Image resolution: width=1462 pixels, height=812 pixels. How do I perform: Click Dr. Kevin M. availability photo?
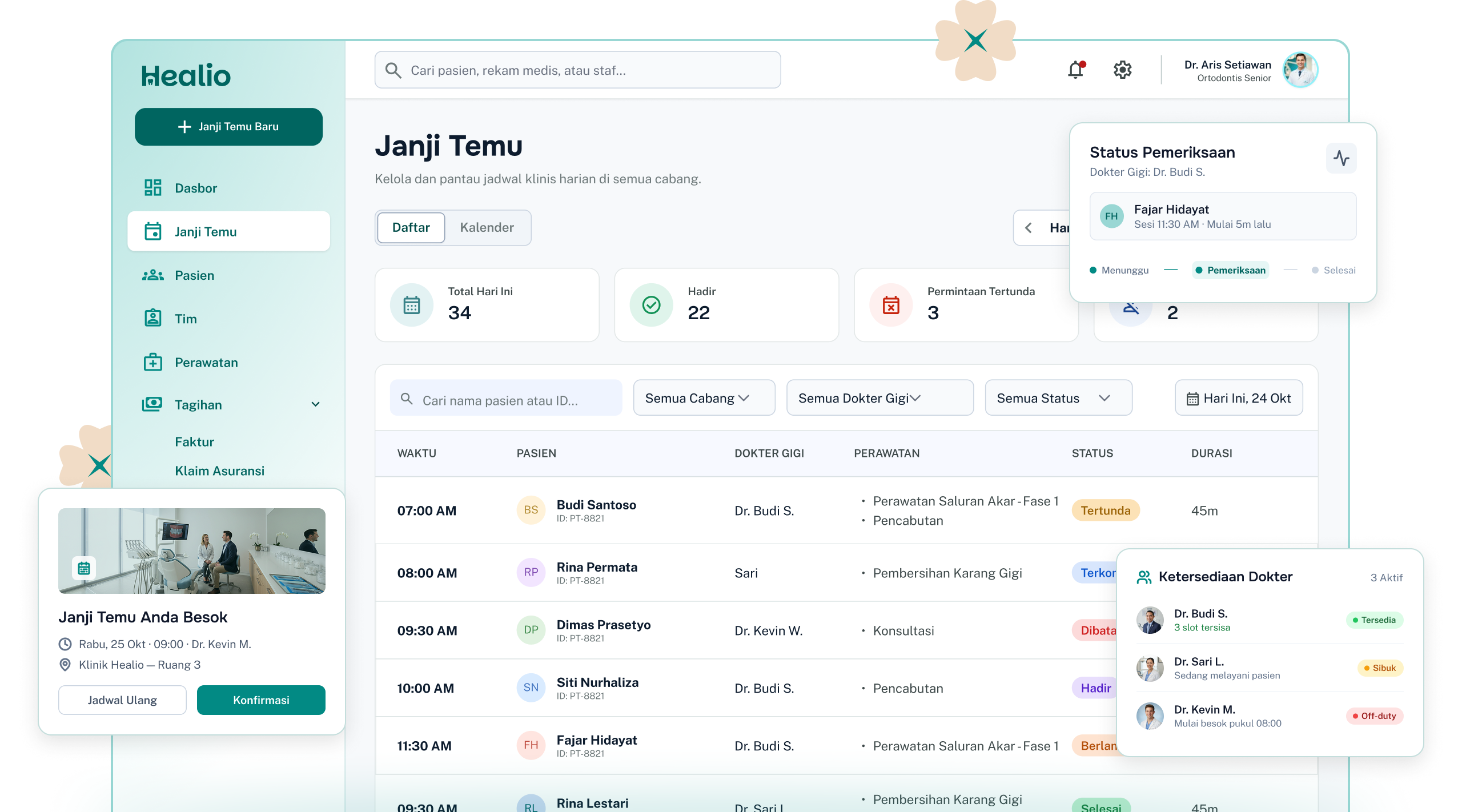coord(1150,716)
